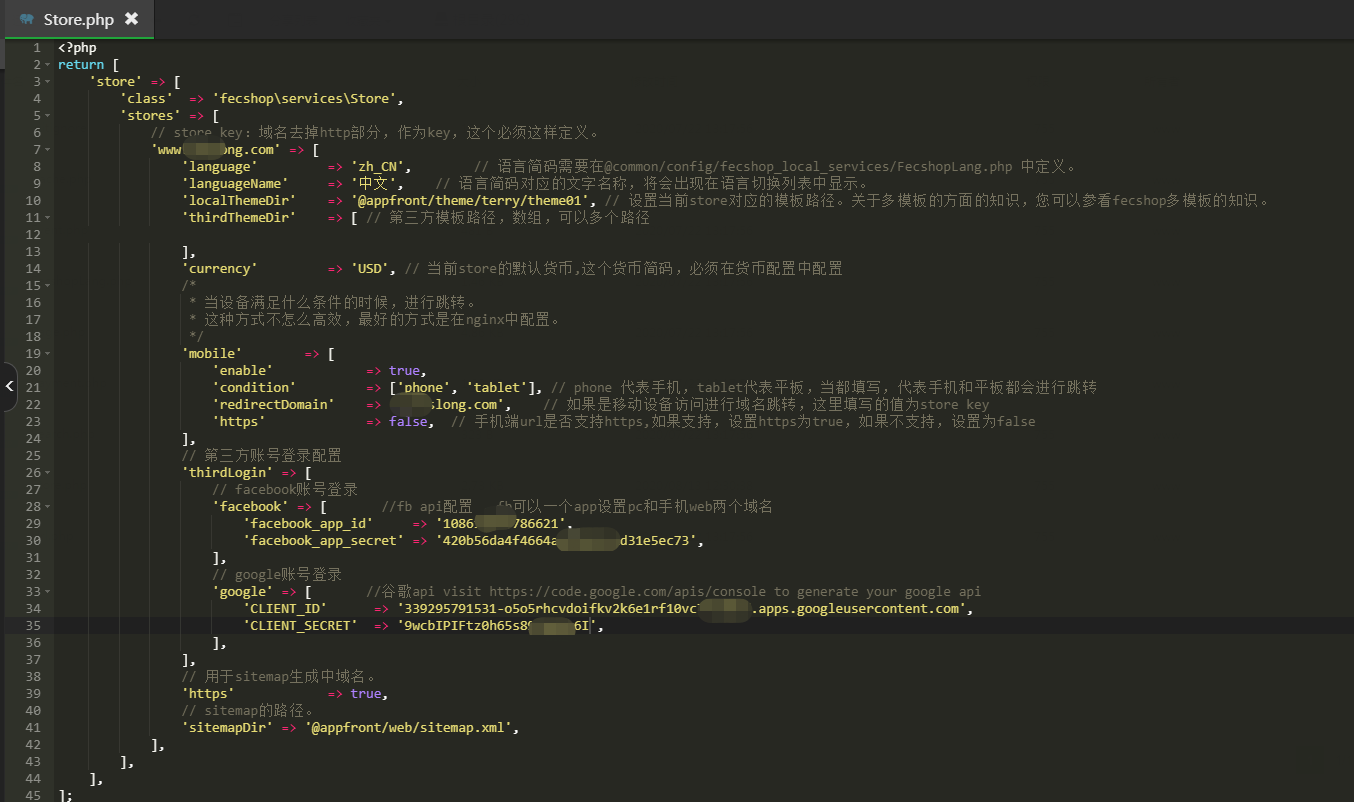This screenshot has height=802, width=1354.
Task: Switch to the Store.php tab
Action: (78, 19)
